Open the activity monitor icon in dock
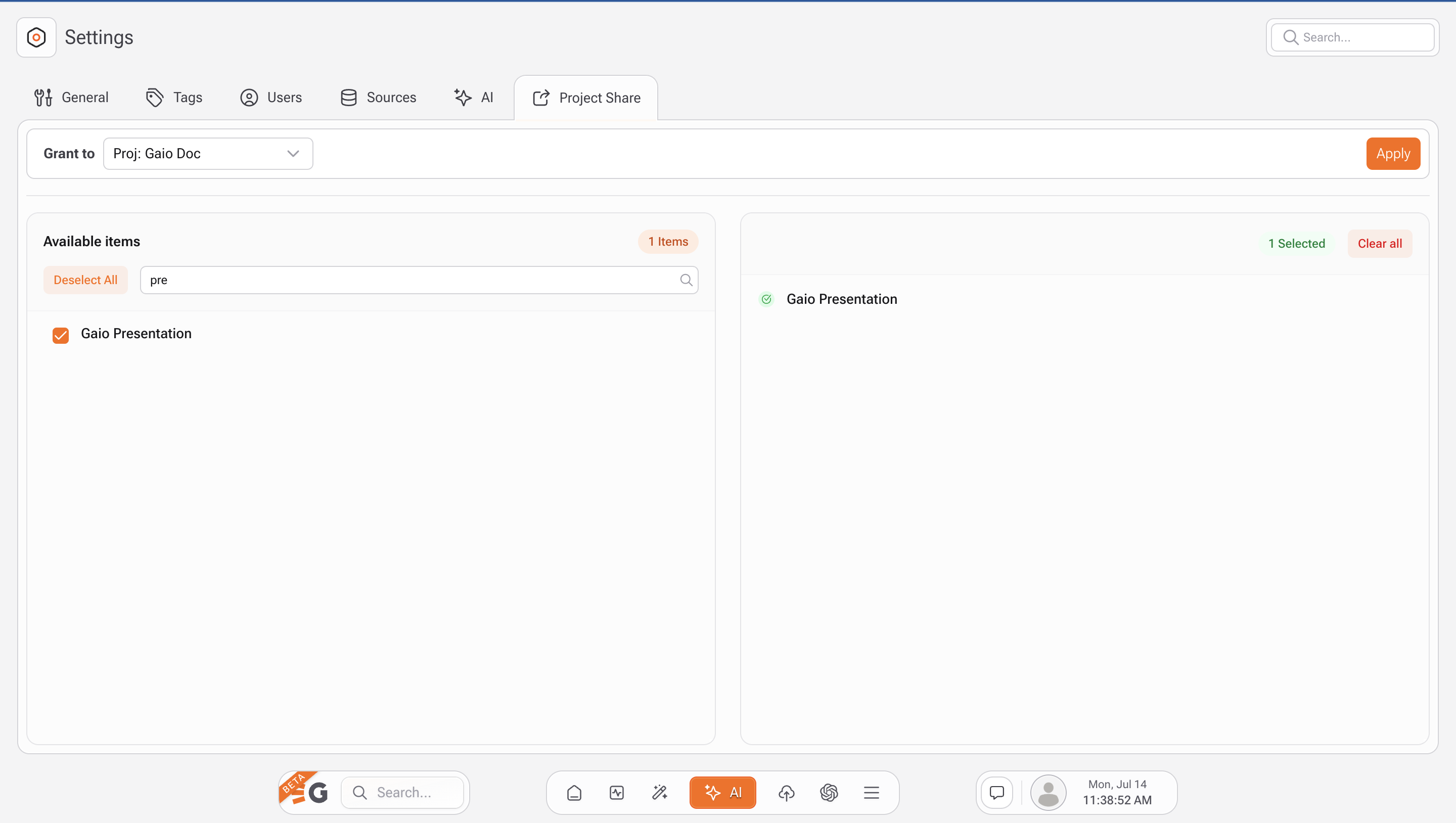1456x823 pixels. [617, 793]
